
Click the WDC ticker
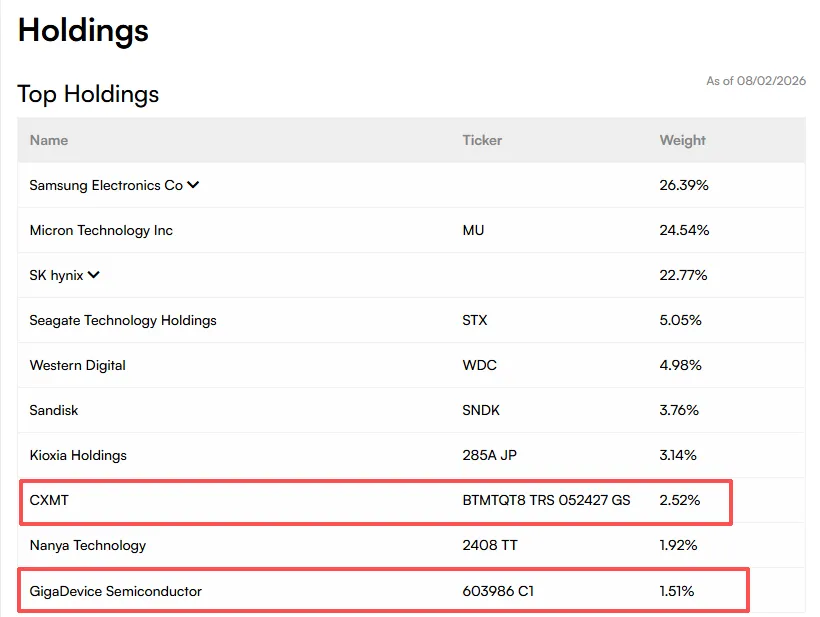click(x=479, y=365)
